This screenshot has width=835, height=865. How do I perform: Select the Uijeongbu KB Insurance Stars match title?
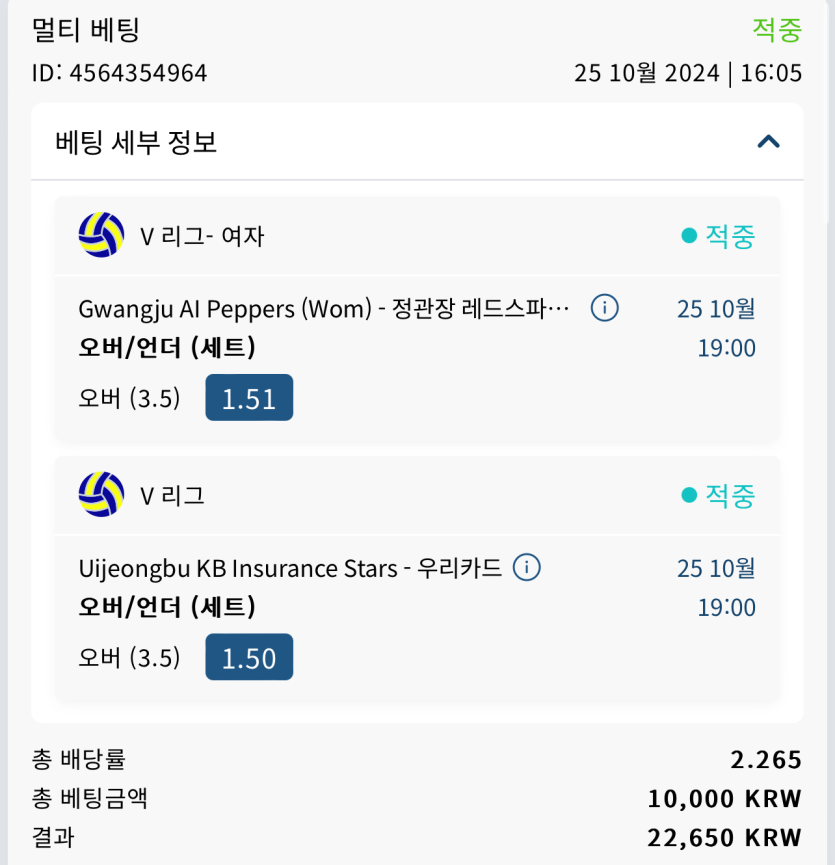(x=290, y=569)
